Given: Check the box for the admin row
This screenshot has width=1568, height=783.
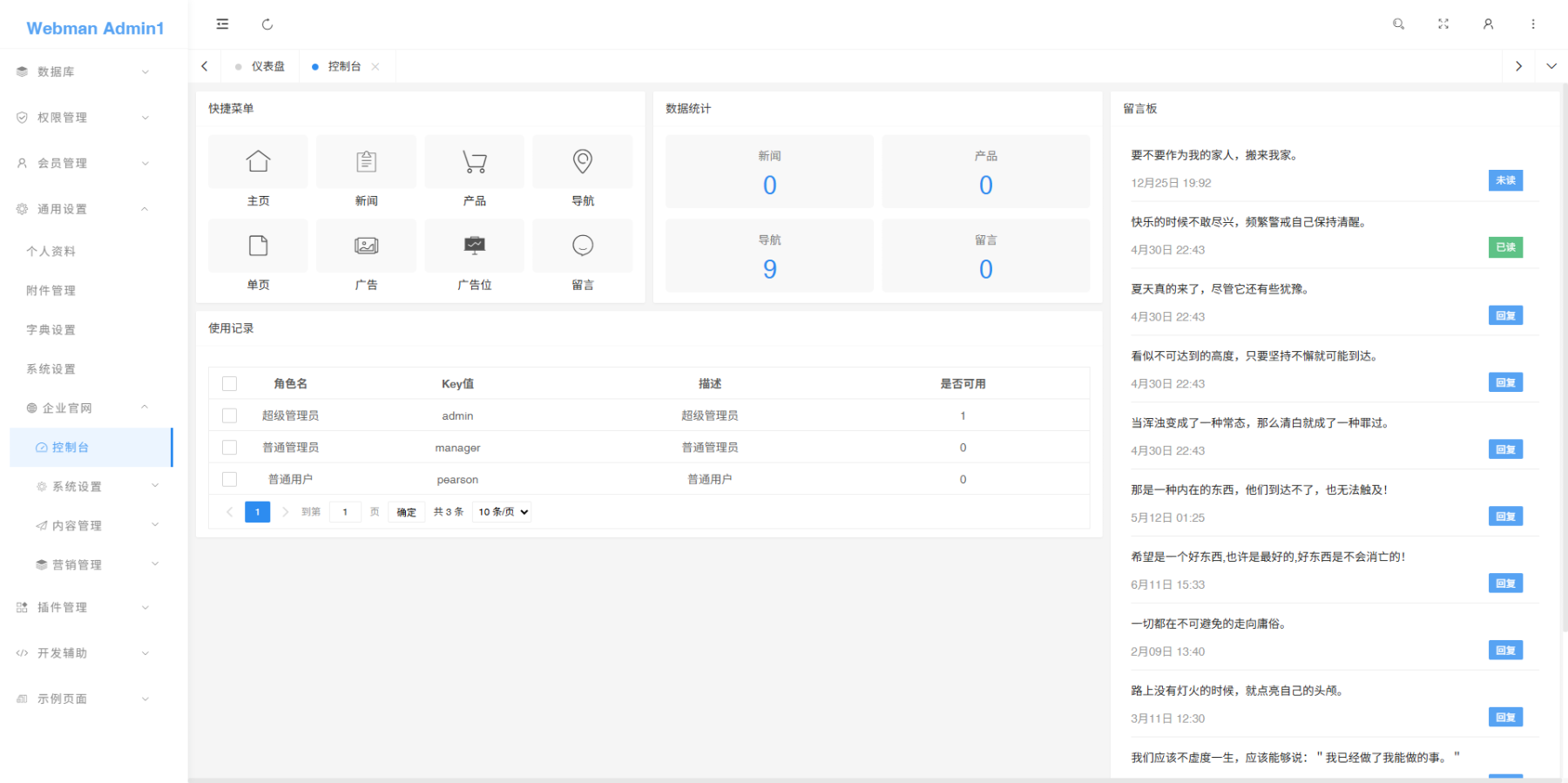Looking at the screenshot, I should 230,416.
